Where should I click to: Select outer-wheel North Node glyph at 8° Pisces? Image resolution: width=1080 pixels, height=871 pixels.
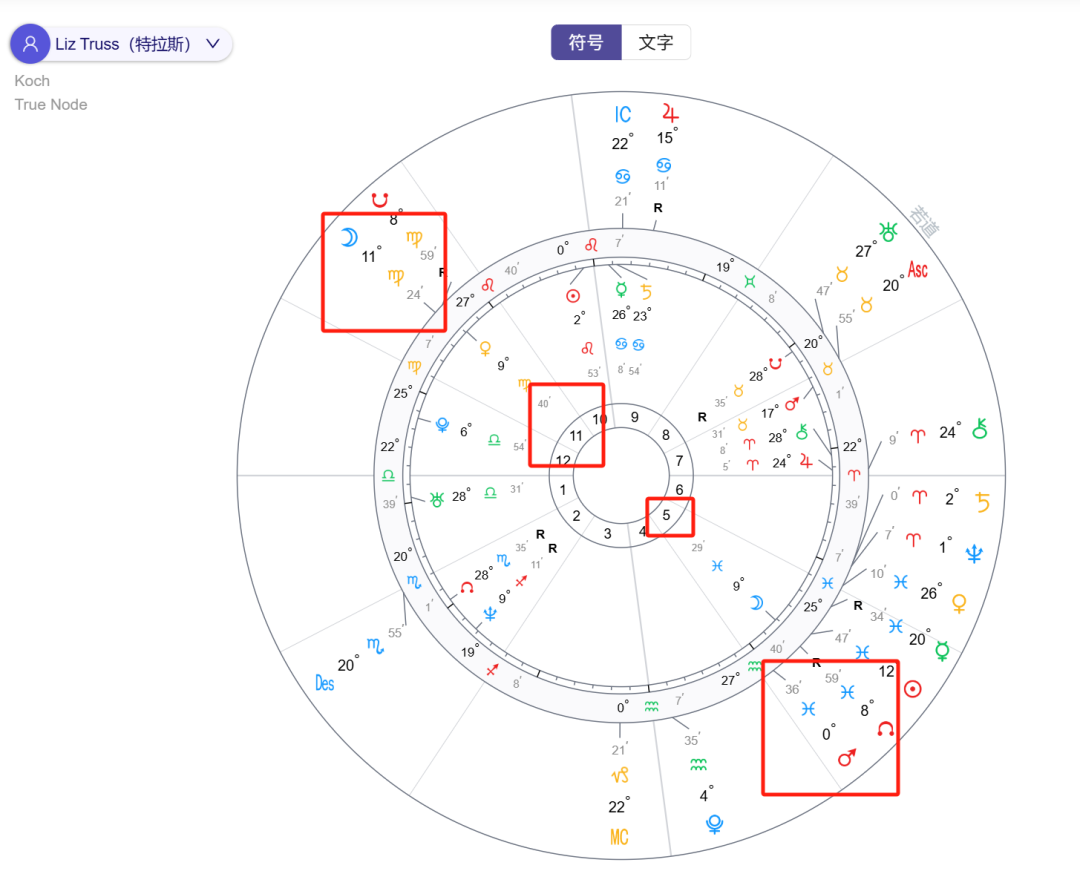point(886,728)
